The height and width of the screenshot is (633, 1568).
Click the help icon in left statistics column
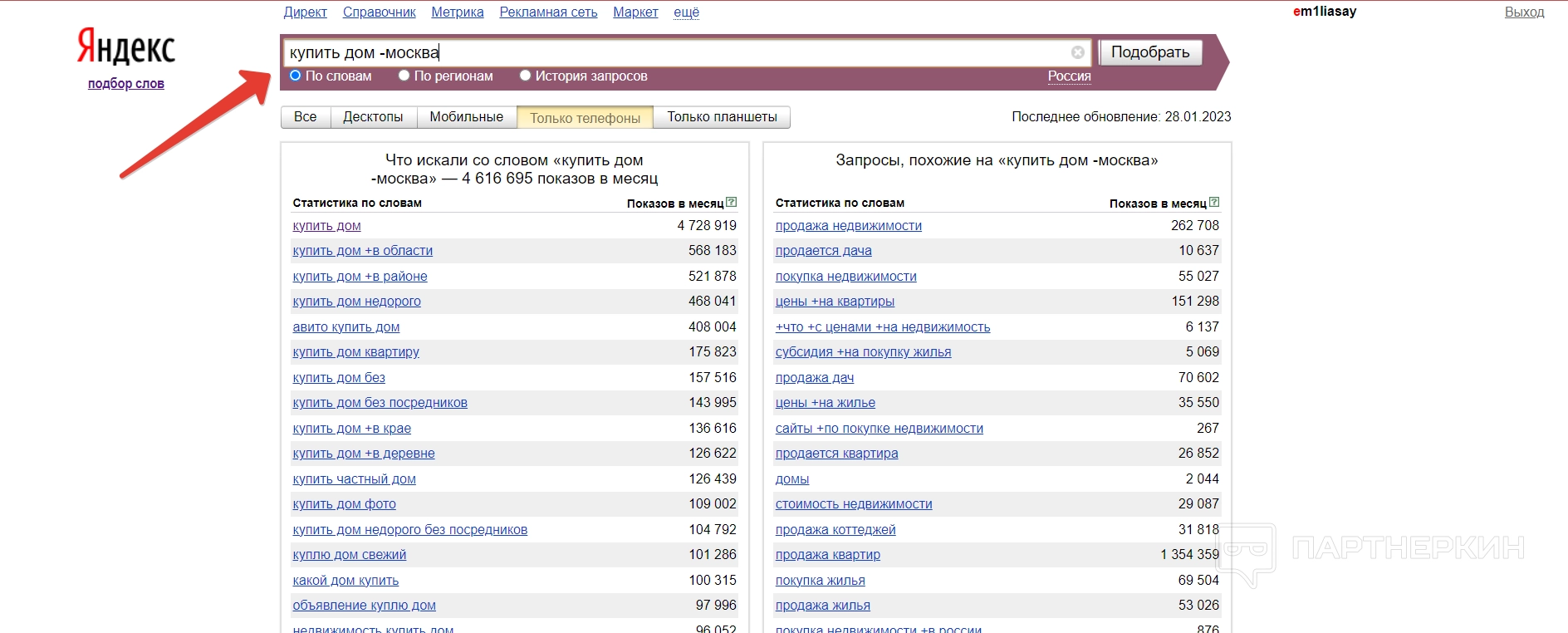[x=731, y=202]
